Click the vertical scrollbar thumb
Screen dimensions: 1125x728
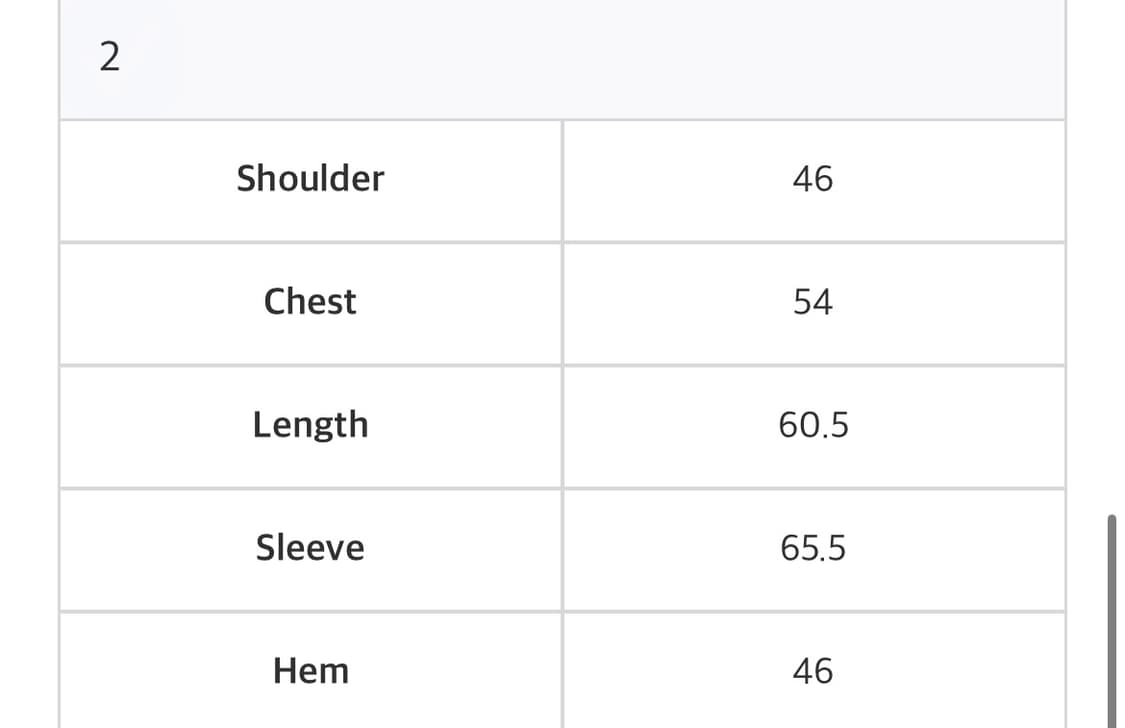(1111, 620)
